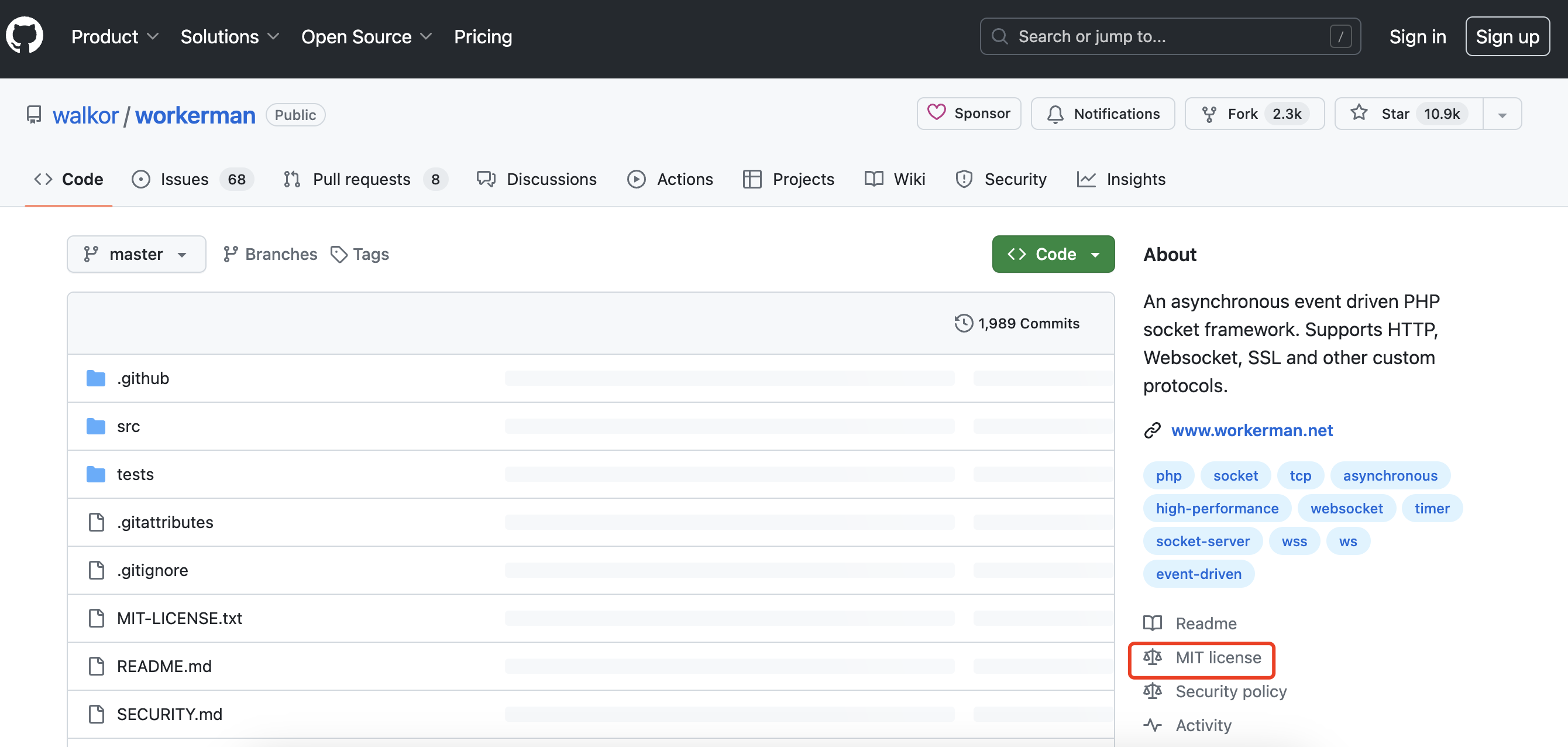
Task: Click the wss topic tag
Action: tap(1294, 542)
